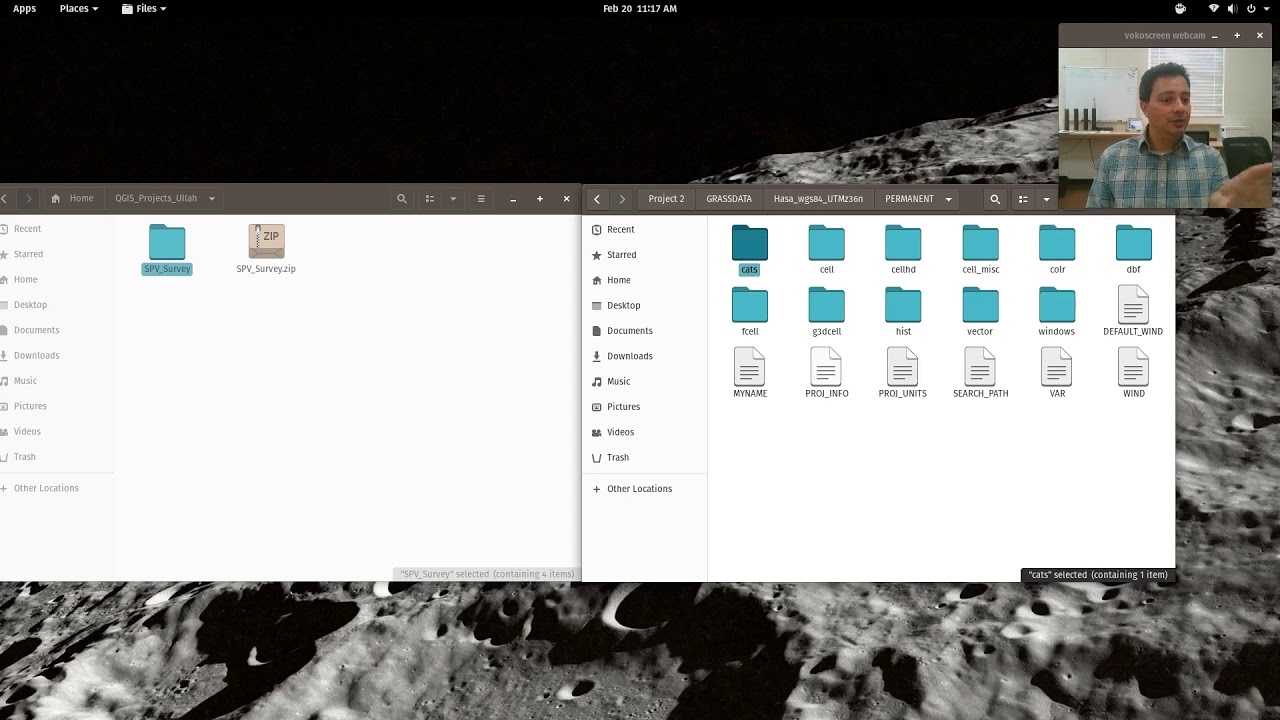
Task: Open hamburger menu in QGIS_Projects_Ullah window
Action: pos(481,199)
